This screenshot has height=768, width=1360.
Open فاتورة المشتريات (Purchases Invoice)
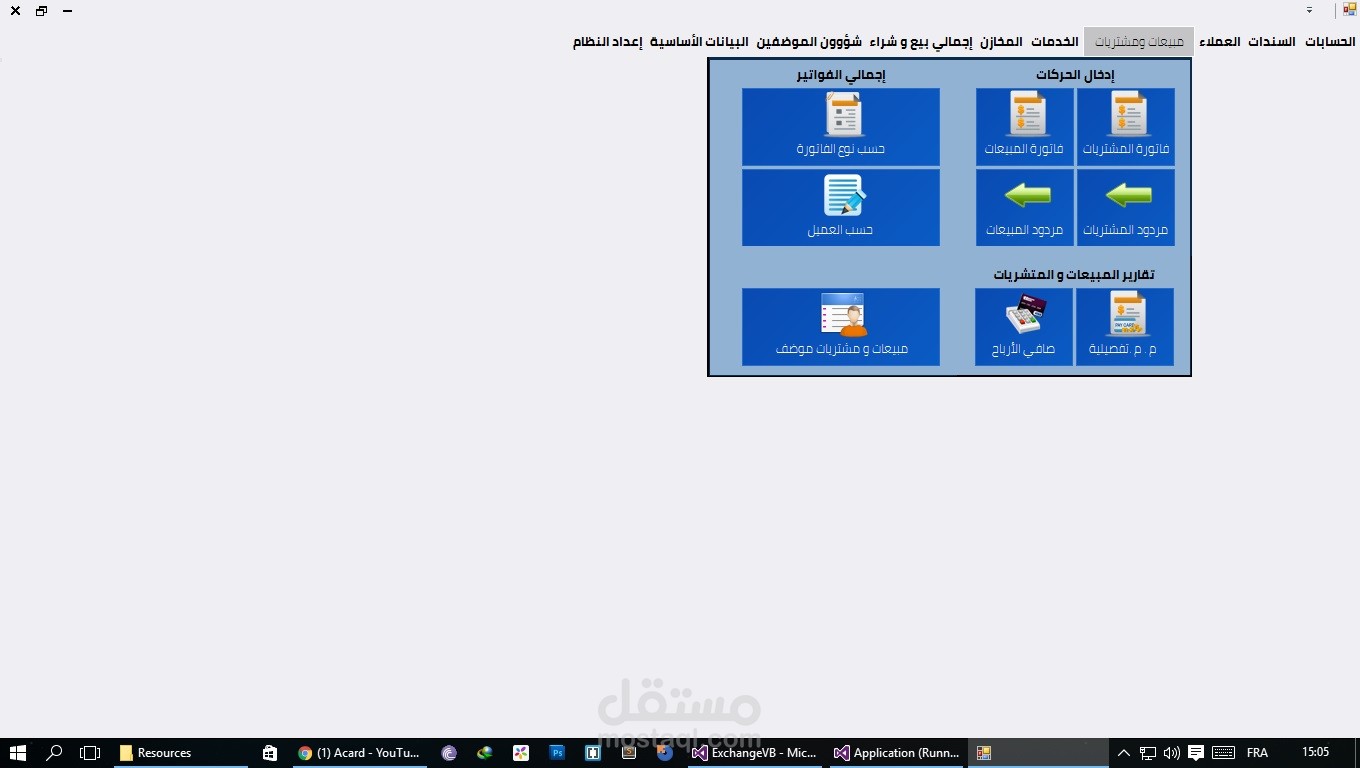click(1125, 125)
